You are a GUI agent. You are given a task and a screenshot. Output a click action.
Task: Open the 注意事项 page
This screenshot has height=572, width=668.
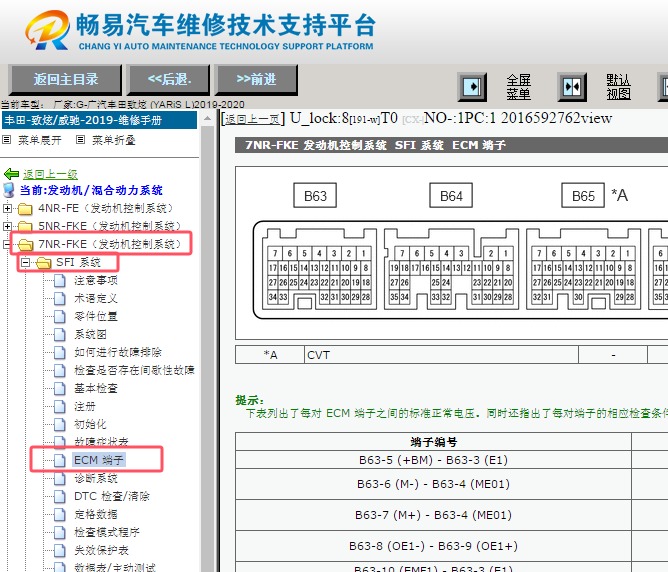coord(96,280)
